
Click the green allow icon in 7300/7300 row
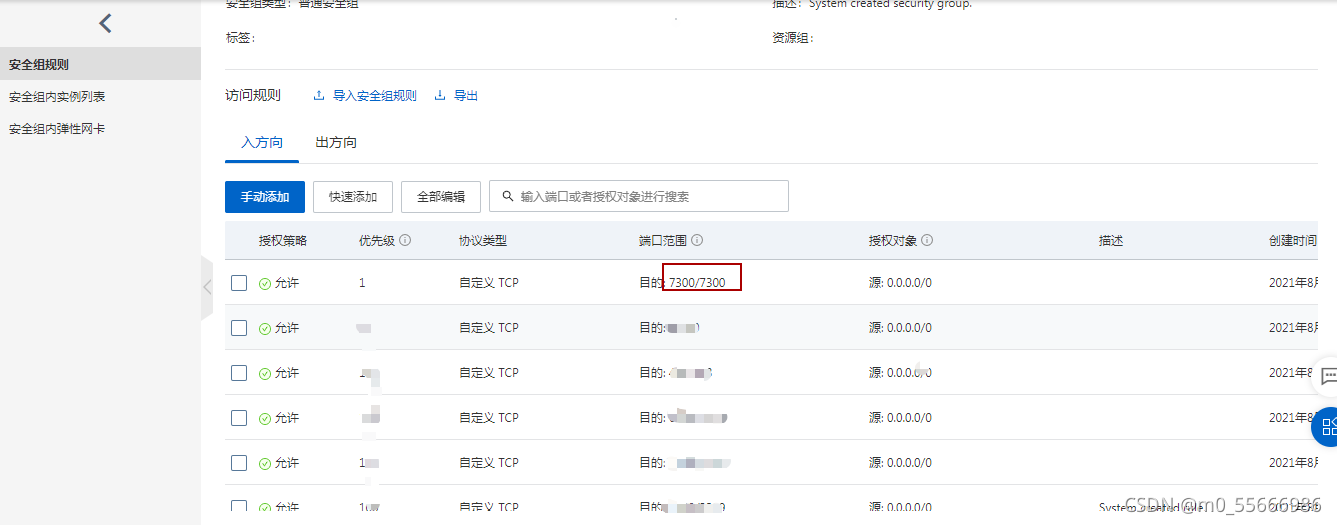point(265,283)
